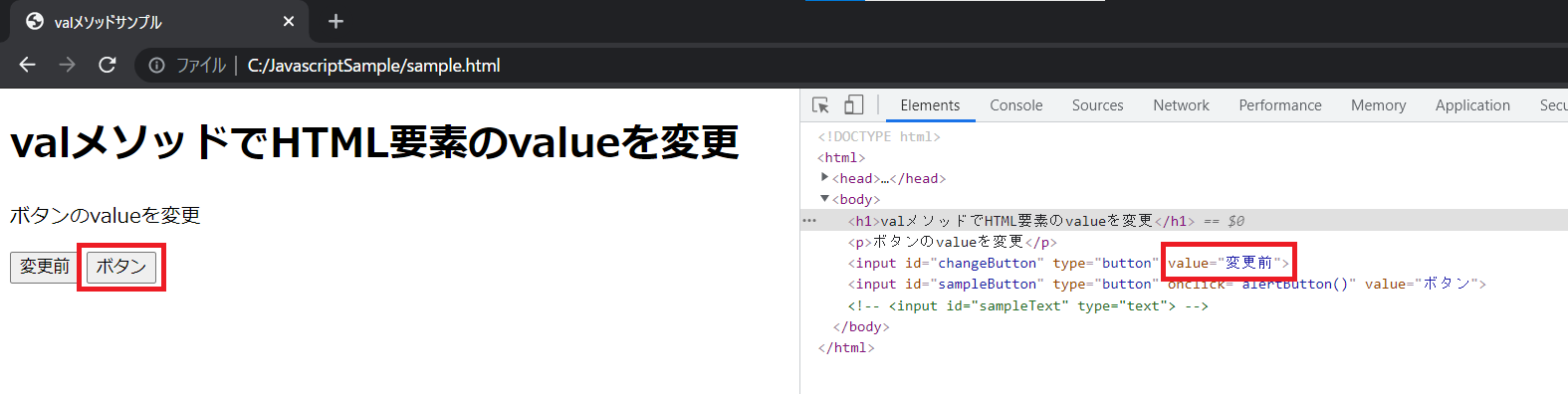Screen dimensions: 1568x394
Task: Open the Sources tab
Action: click(x=1097, y=105)
